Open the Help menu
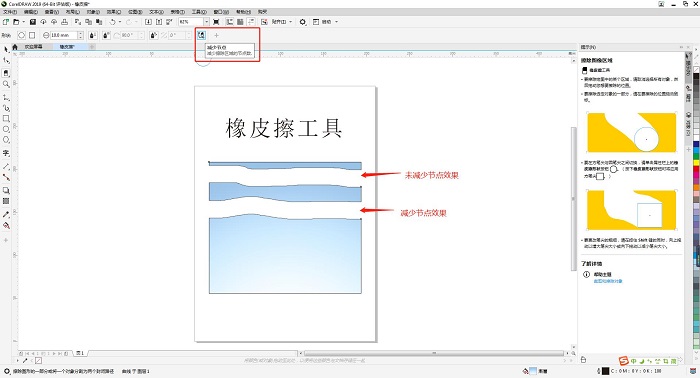700x378 pixels. coord(243,12)
